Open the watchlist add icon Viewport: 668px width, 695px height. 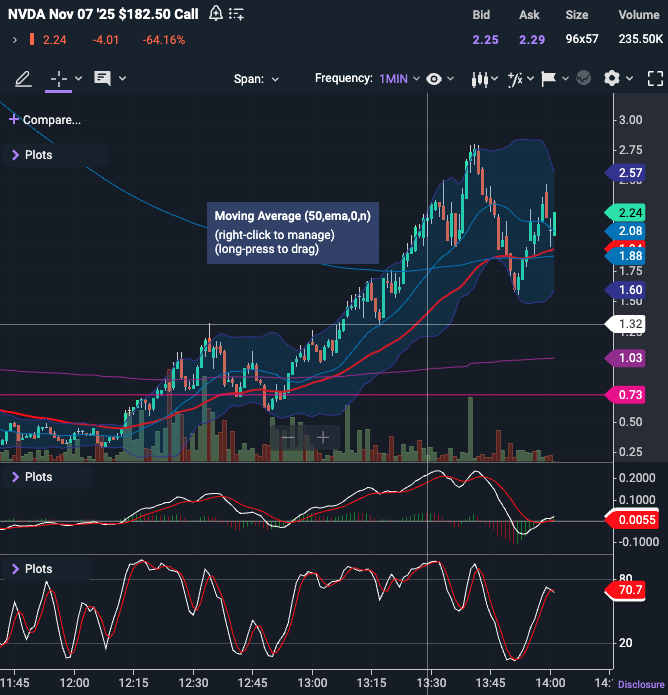click(237, 13)
